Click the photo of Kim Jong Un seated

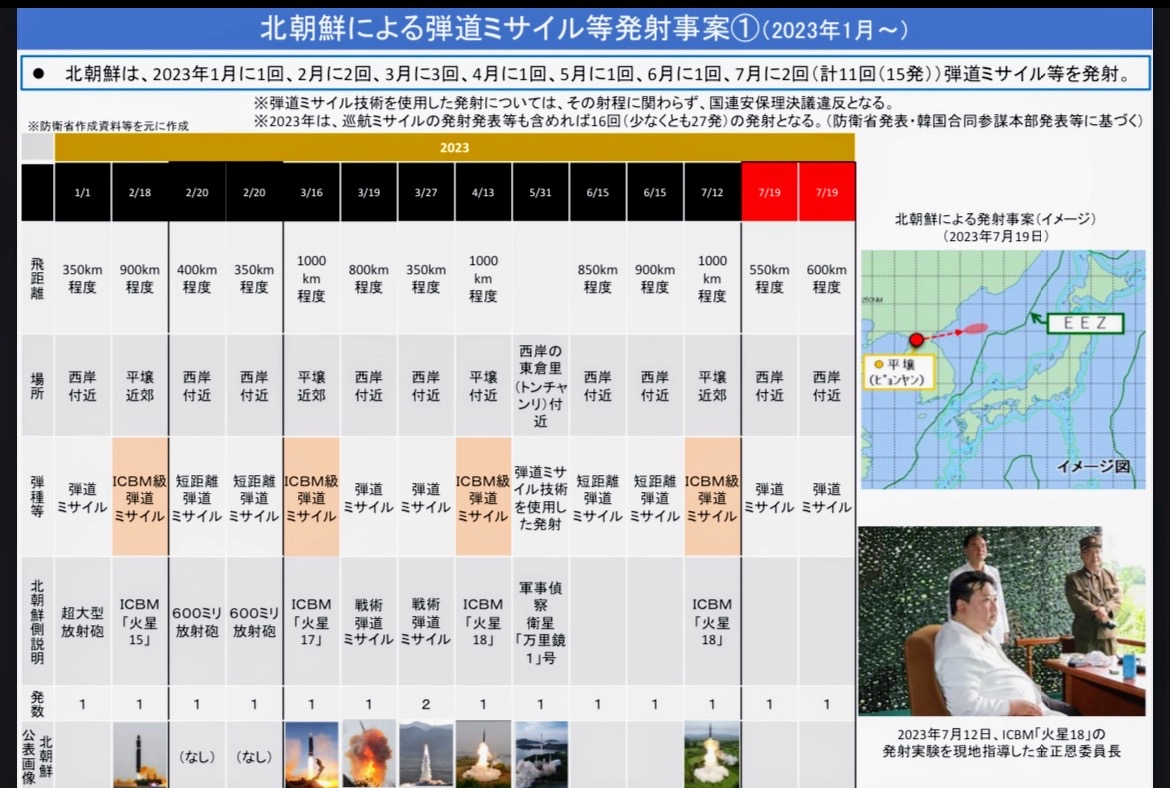[1003, 621]
